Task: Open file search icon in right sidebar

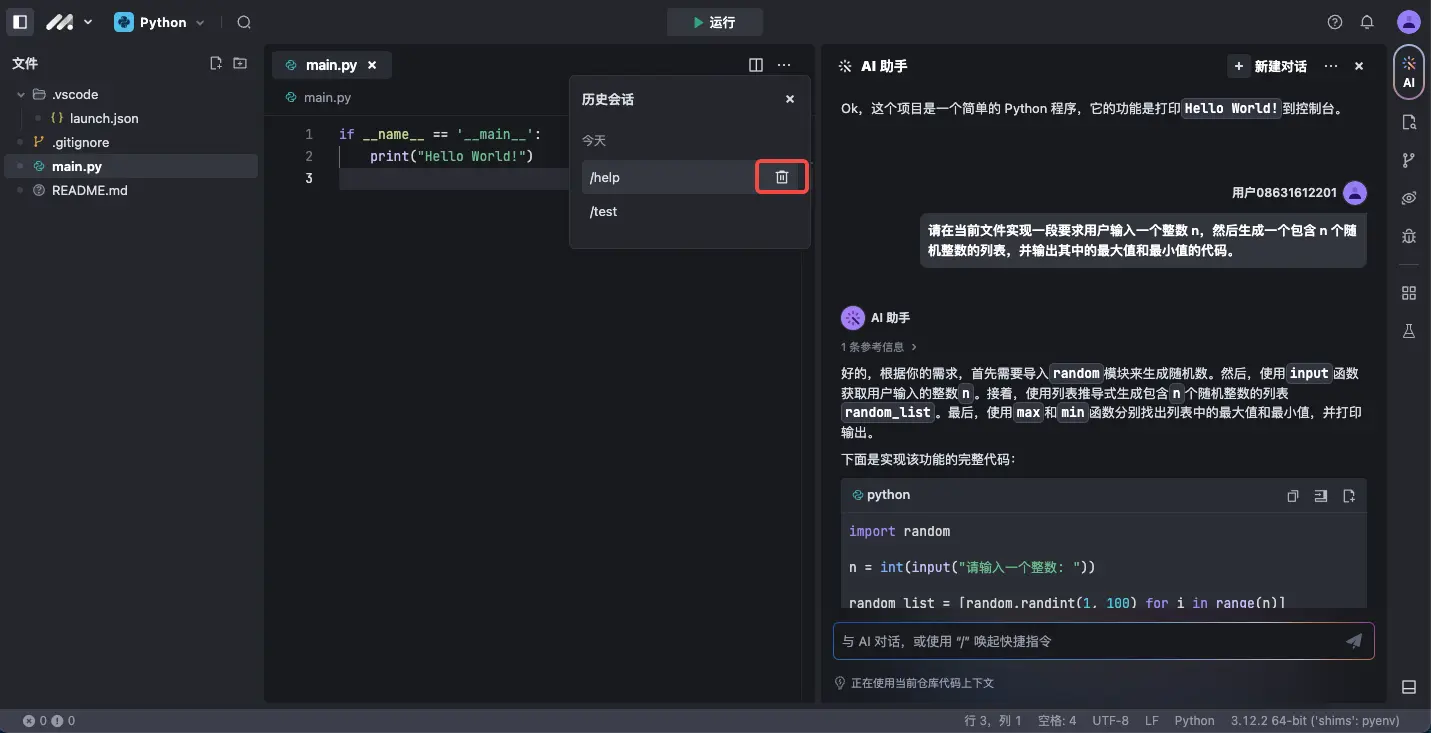Action: coord(1409,122)
